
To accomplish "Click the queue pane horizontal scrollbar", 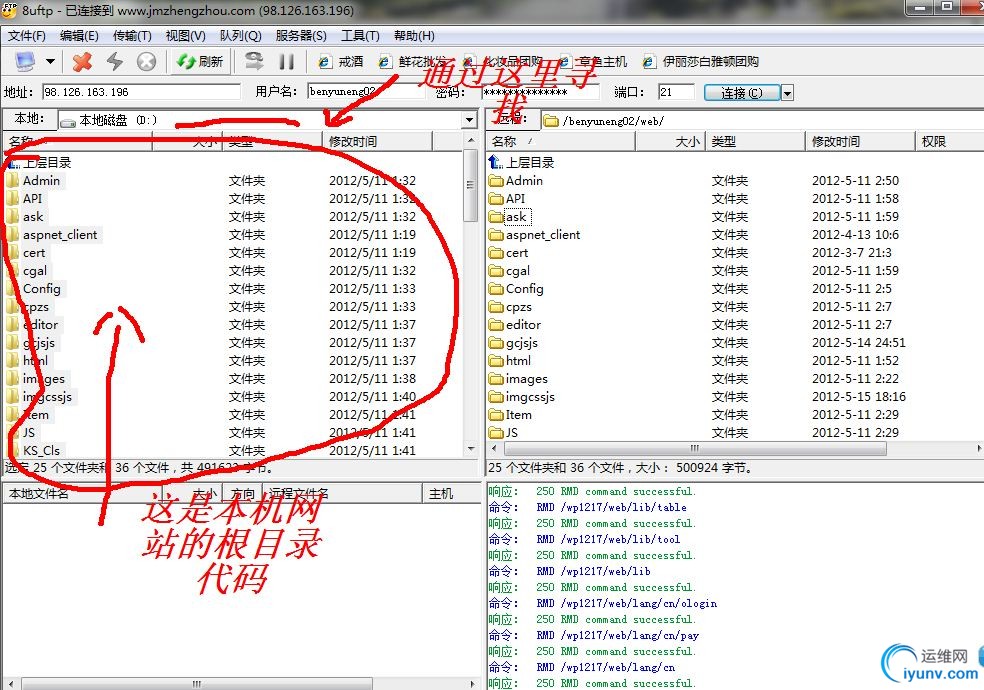I will [x=196, y=683].
